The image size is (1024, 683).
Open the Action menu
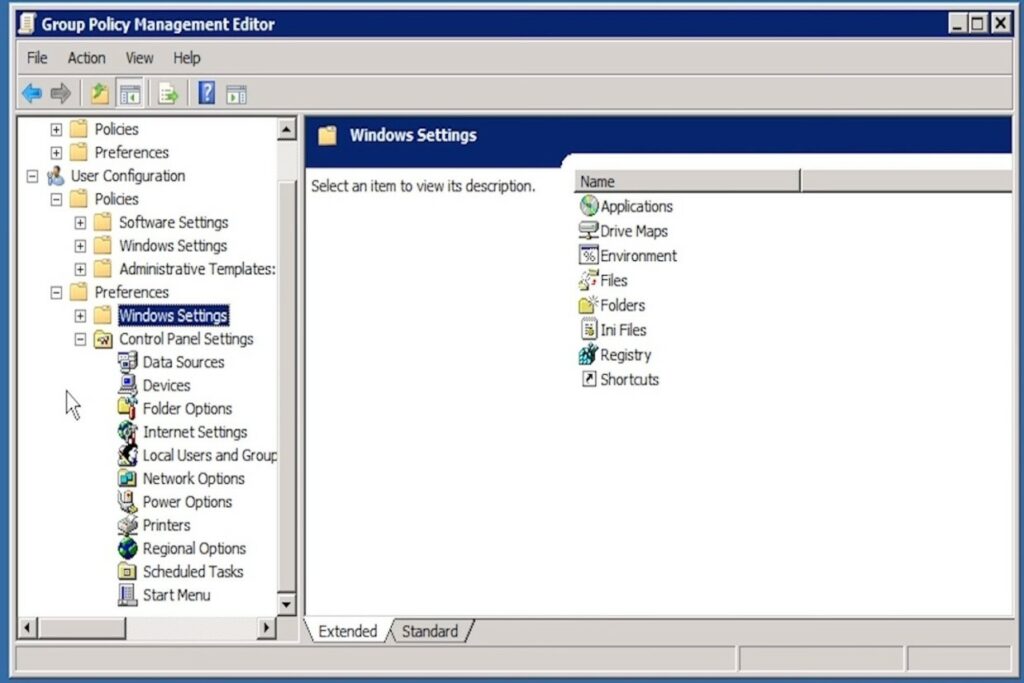point(86,58)
